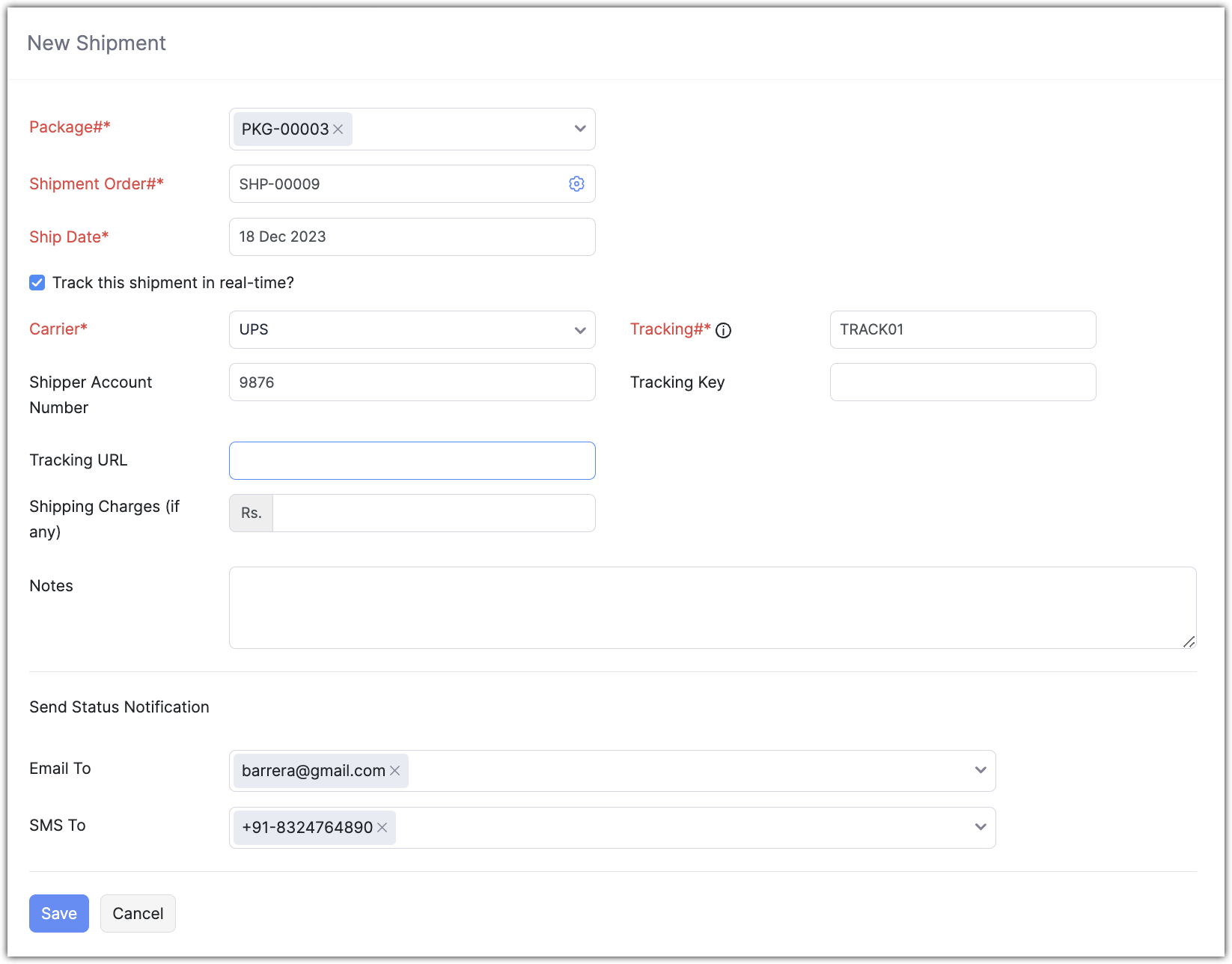
Task: Click the Shipping Charges amount field
Action: [433, 513]
